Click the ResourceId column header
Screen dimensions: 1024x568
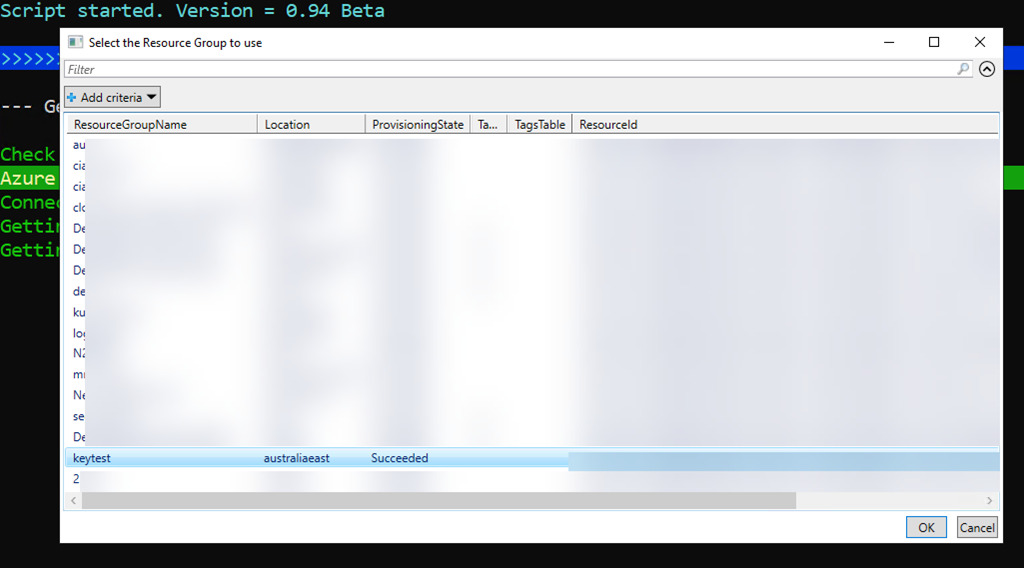click(608, 125)
